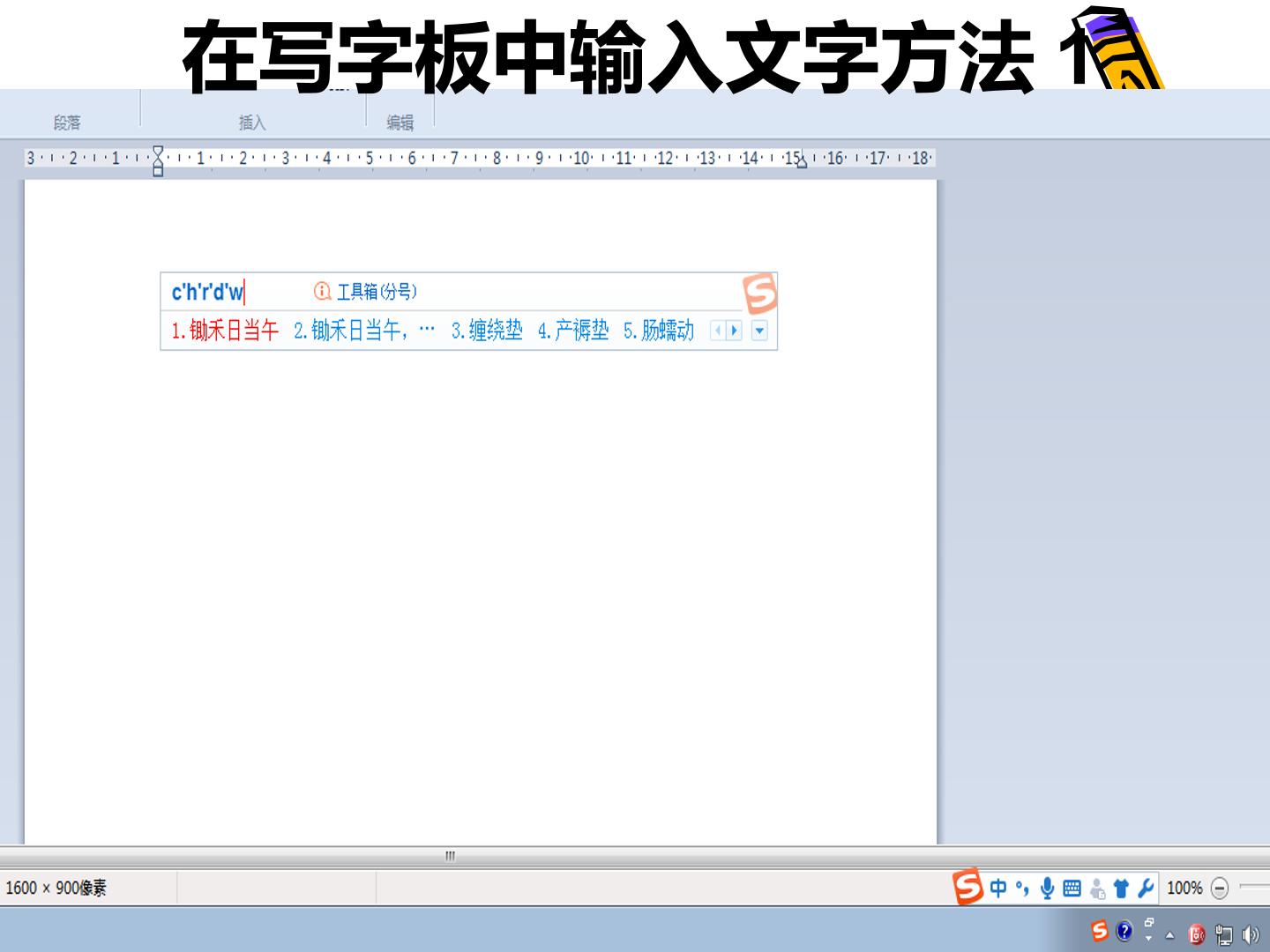Go to the next candidate page arrow
The image size is (1270, 952).
734,331
